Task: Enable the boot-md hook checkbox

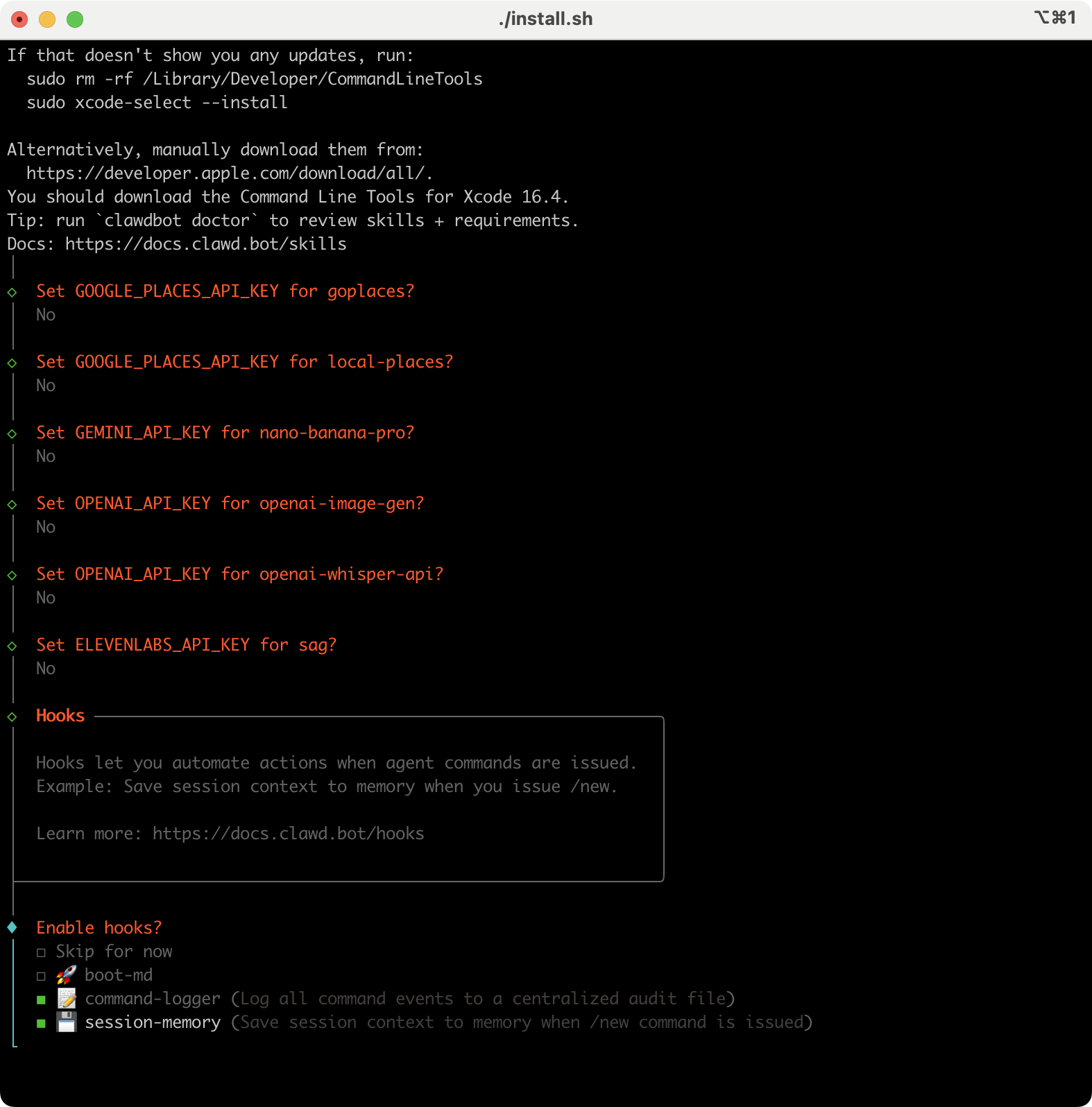Action: click(x=41, y=976)
